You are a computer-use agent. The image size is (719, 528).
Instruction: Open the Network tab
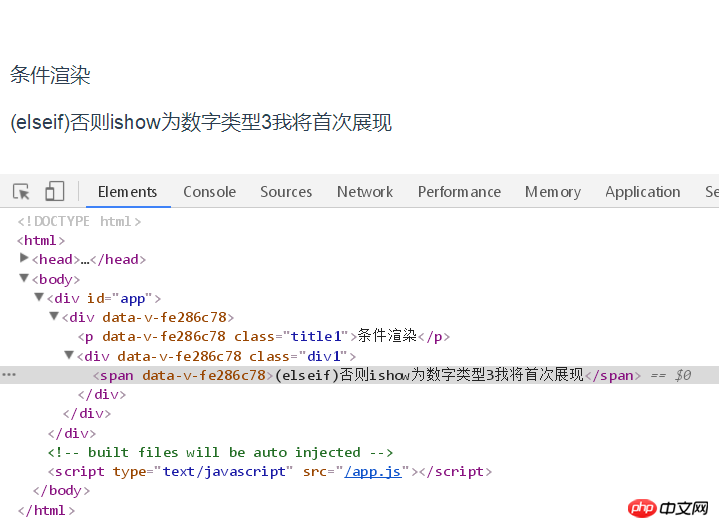(x=365, y=192)
